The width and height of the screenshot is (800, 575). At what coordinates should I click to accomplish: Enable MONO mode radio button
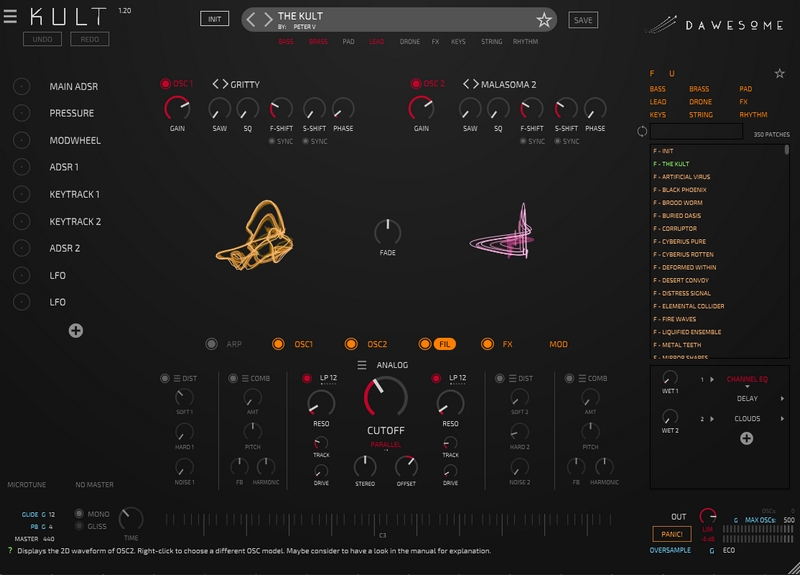(78, 513)
